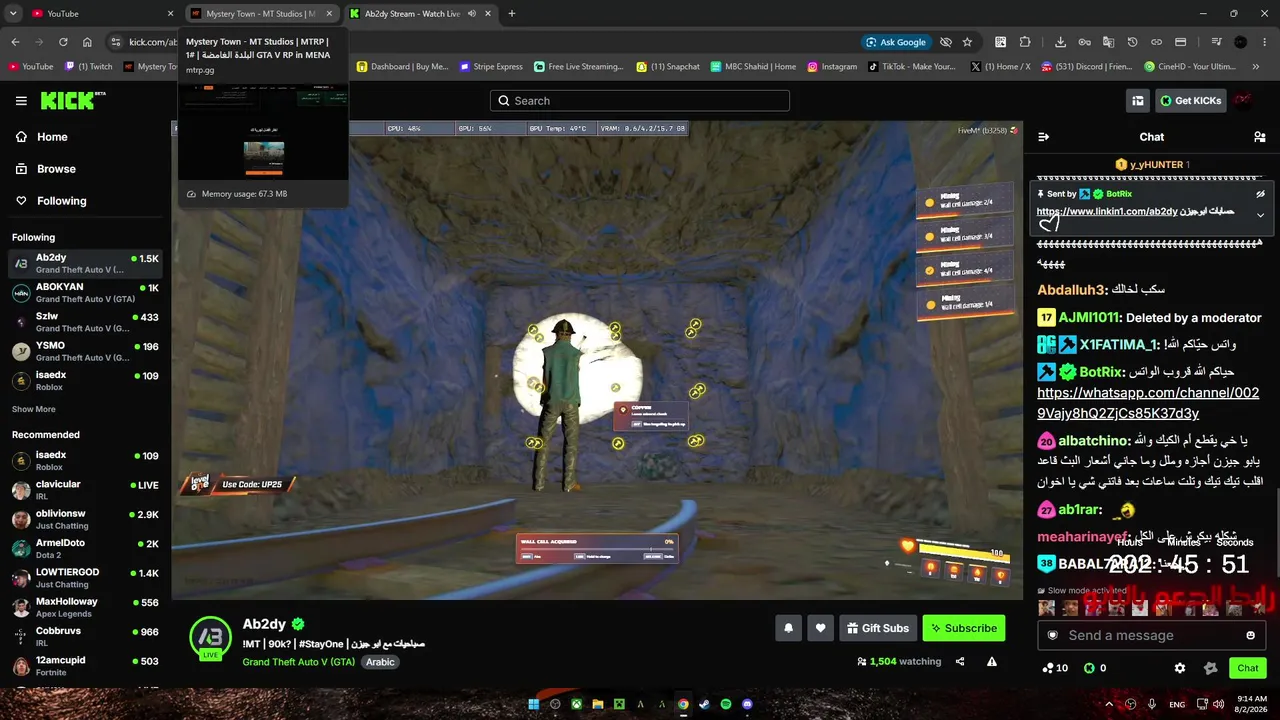Screen dimensions: 1280x720
Task: Open Steam from the taskbar
Action: pos(704,704)
